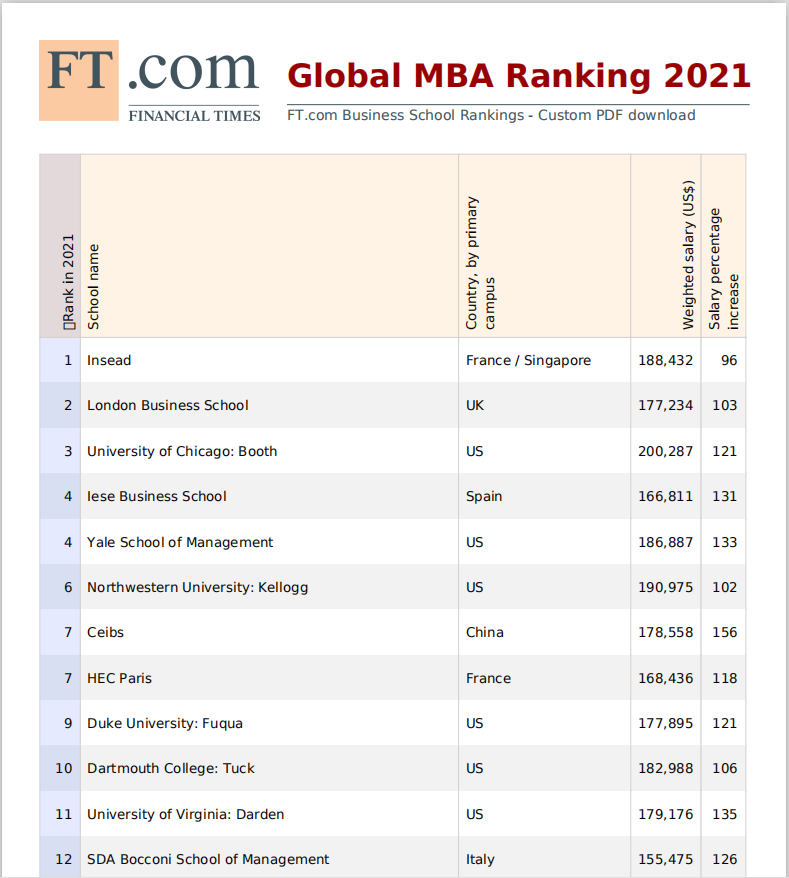Choose Yale School of Management
The height and width of the screenshot is (878, 789).
click(x=180, y=542)
